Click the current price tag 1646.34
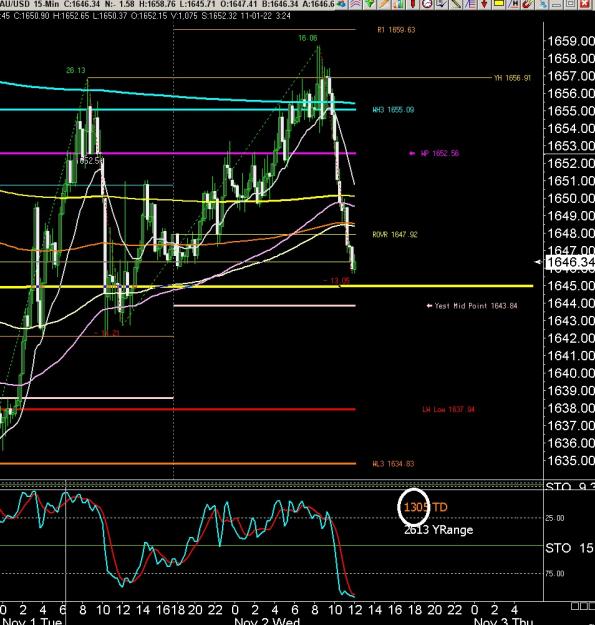595x625 pixels. [570, 262]
